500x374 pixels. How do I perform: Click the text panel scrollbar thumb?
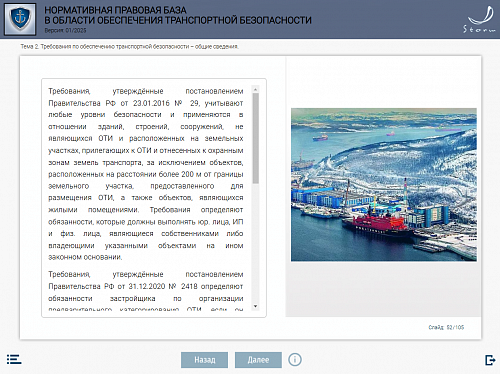[256, 138]
